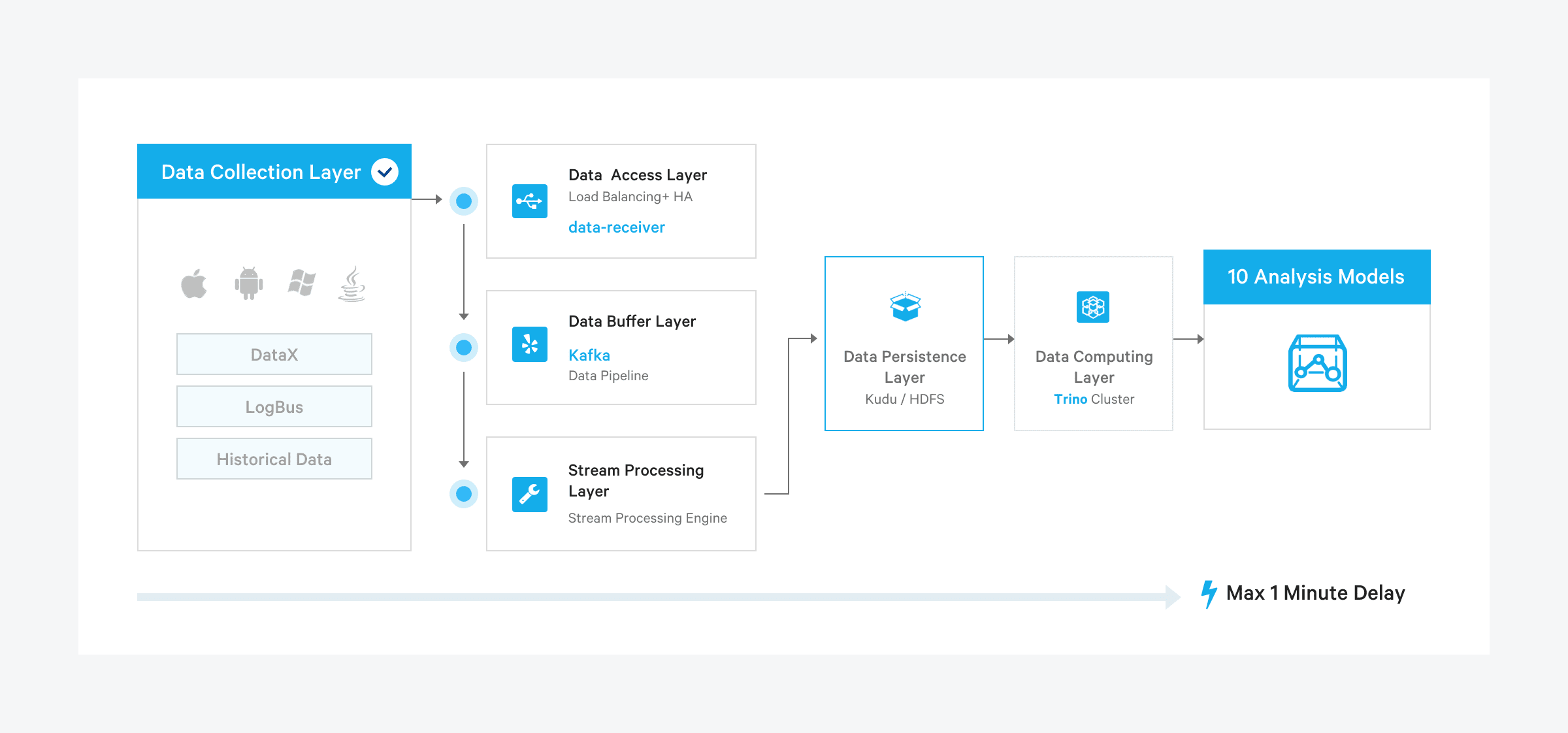Viewport: 1568px width, 733px height.
Task: Click the USB icon in Data Access Layer
Action: (x=529, y=201)
